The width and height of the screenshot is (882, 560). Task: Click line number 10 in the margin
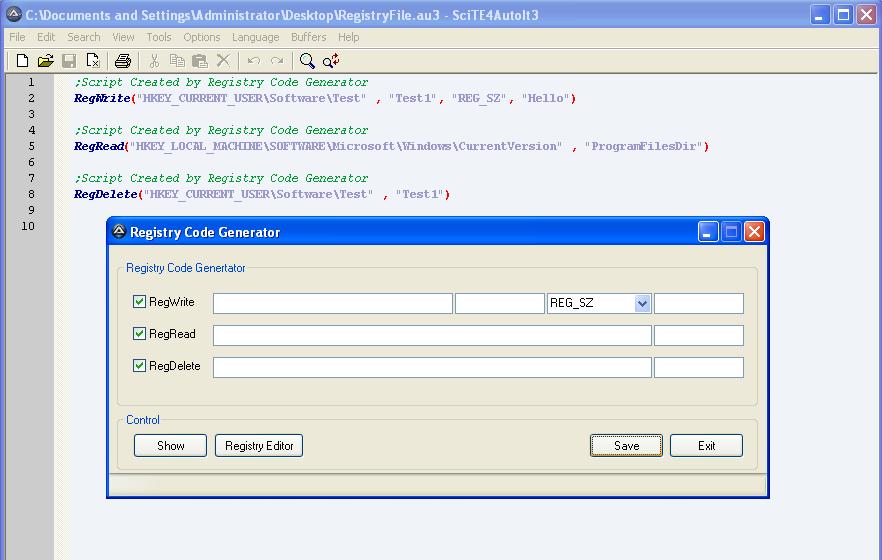28,226
